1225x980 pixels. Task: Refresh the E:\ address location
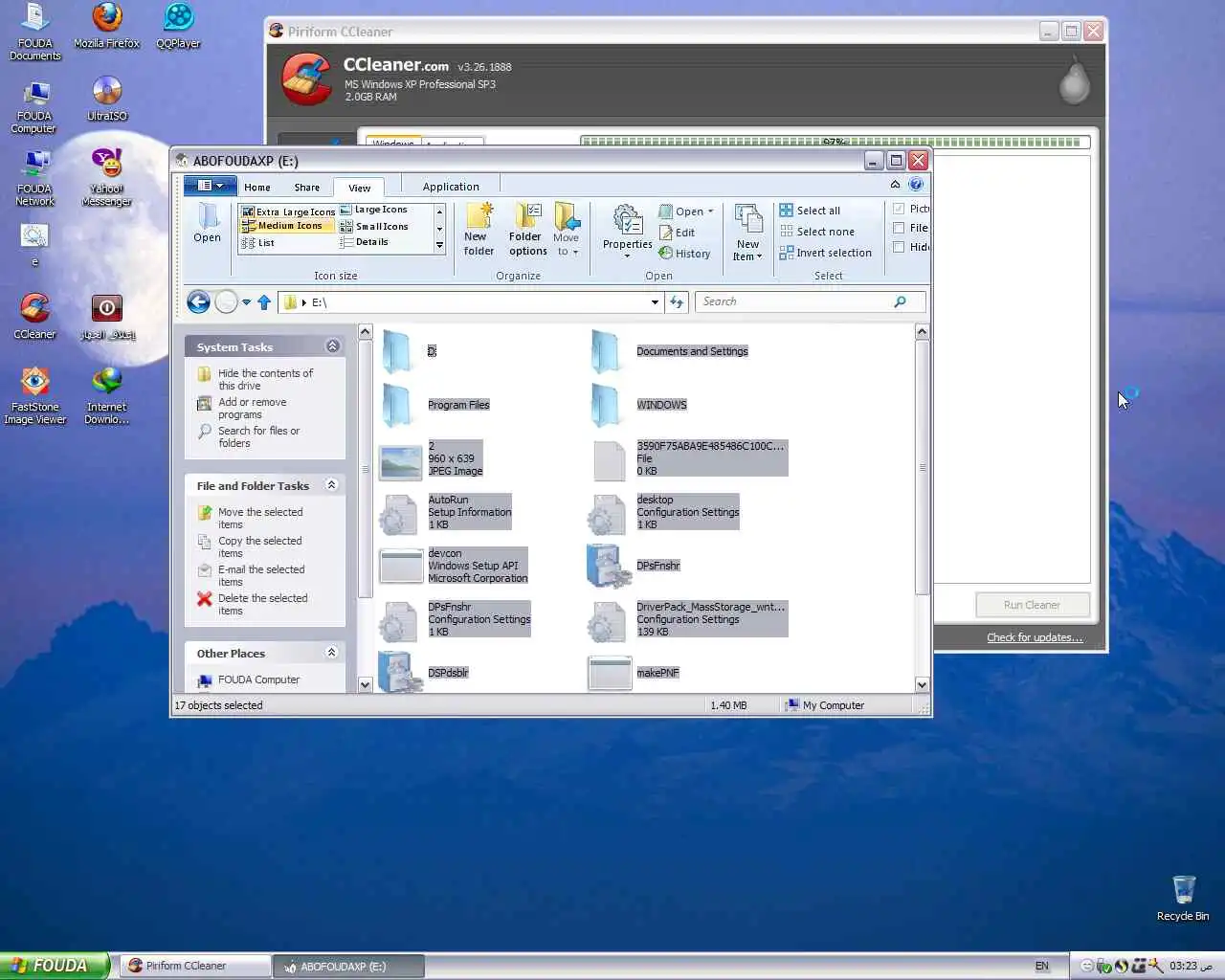(677, 302)
